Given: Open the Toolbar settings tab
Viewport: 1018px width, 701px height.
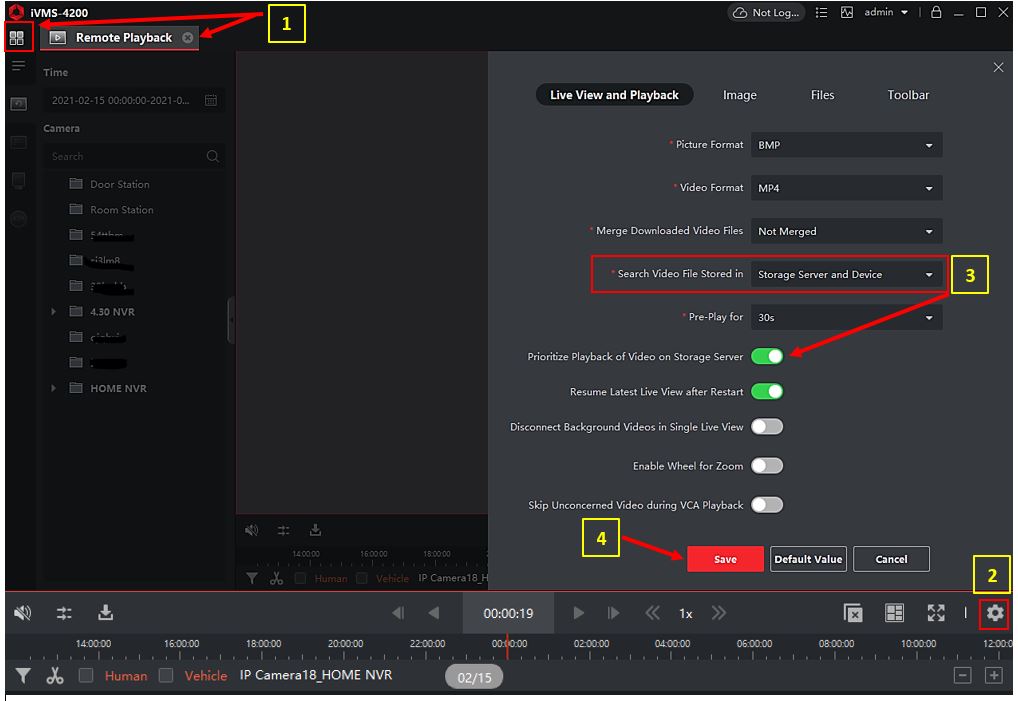Looking at the screenshot, I should click(908, 95).
